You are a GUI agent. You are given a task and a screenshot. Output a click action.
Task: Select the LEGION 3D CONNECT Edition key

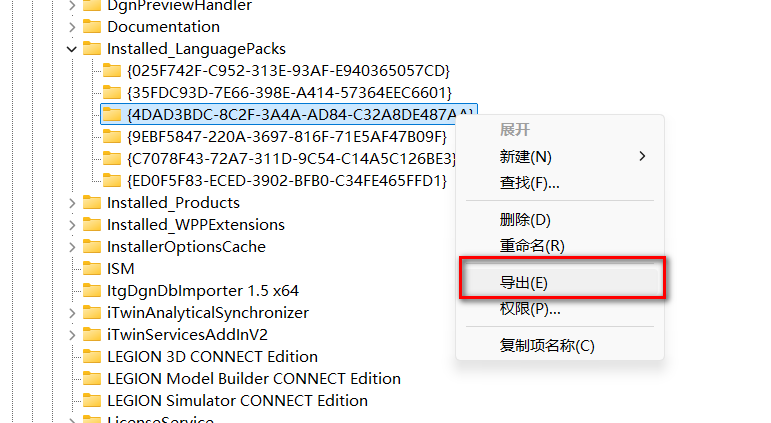click(x=212, y=357)
